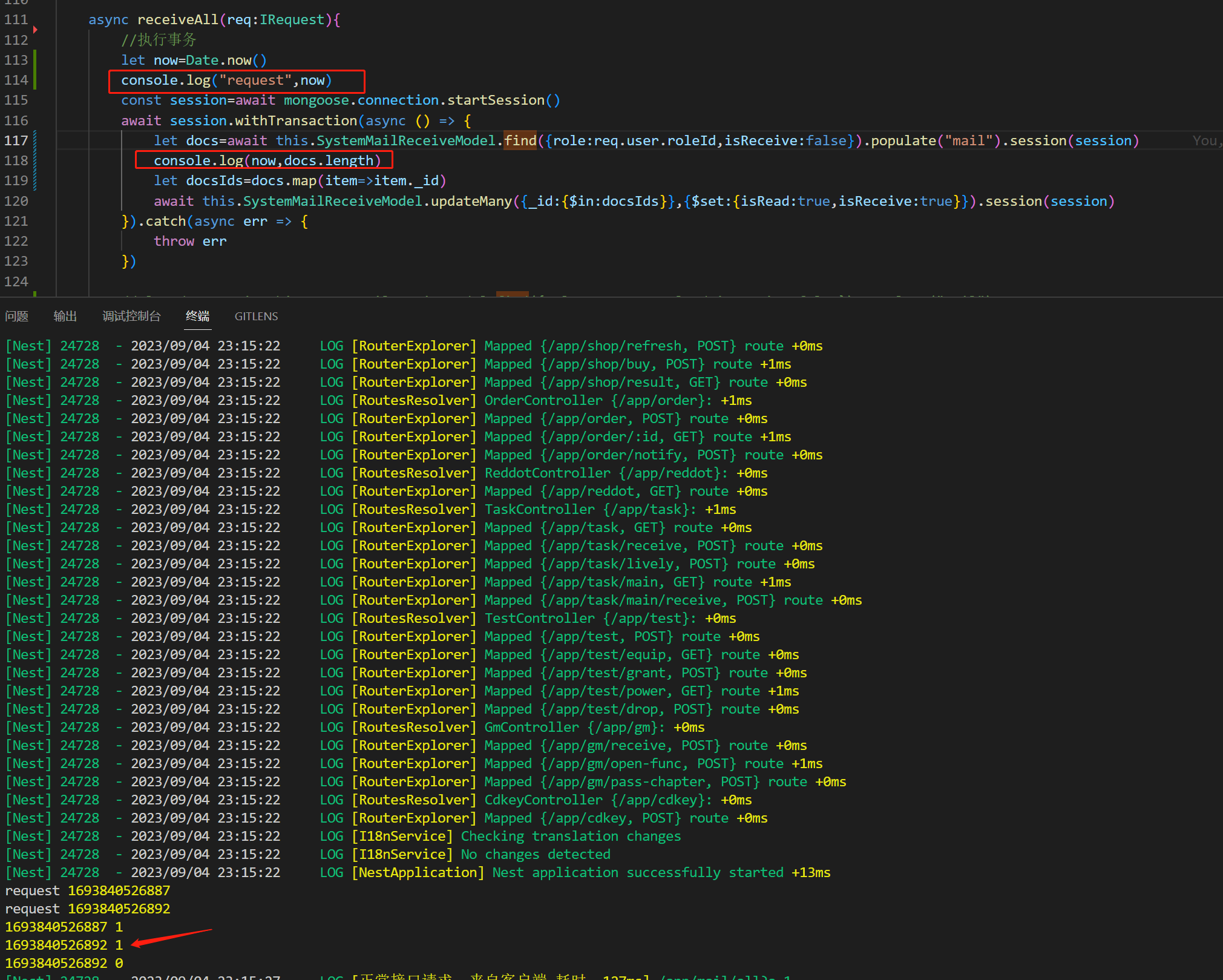
Task: Switch to the 输出 panel tab
Action: click(65, 316)
